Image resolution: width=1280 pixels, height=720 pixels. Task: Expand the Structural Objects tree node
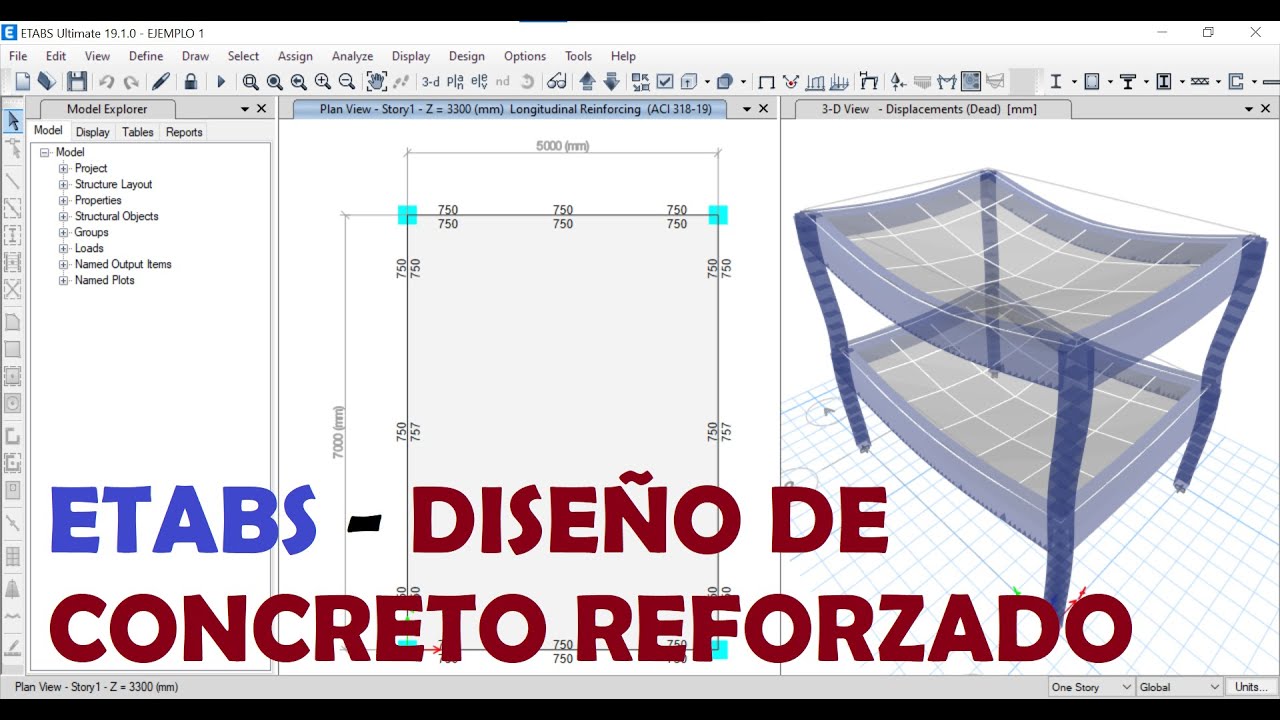64,216
